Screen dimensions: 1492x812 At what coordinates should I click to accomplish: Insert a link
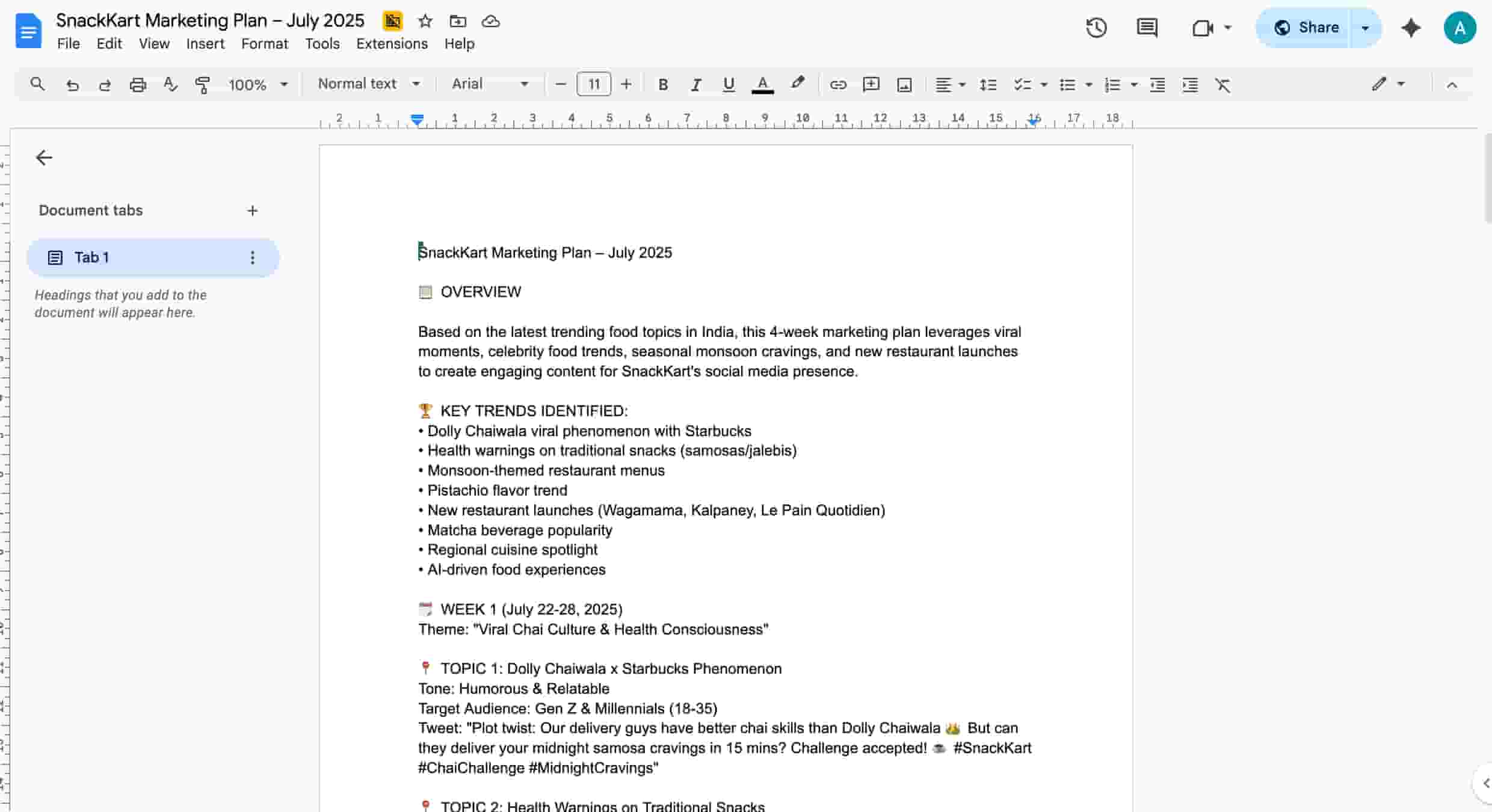(x=838, y=85)
